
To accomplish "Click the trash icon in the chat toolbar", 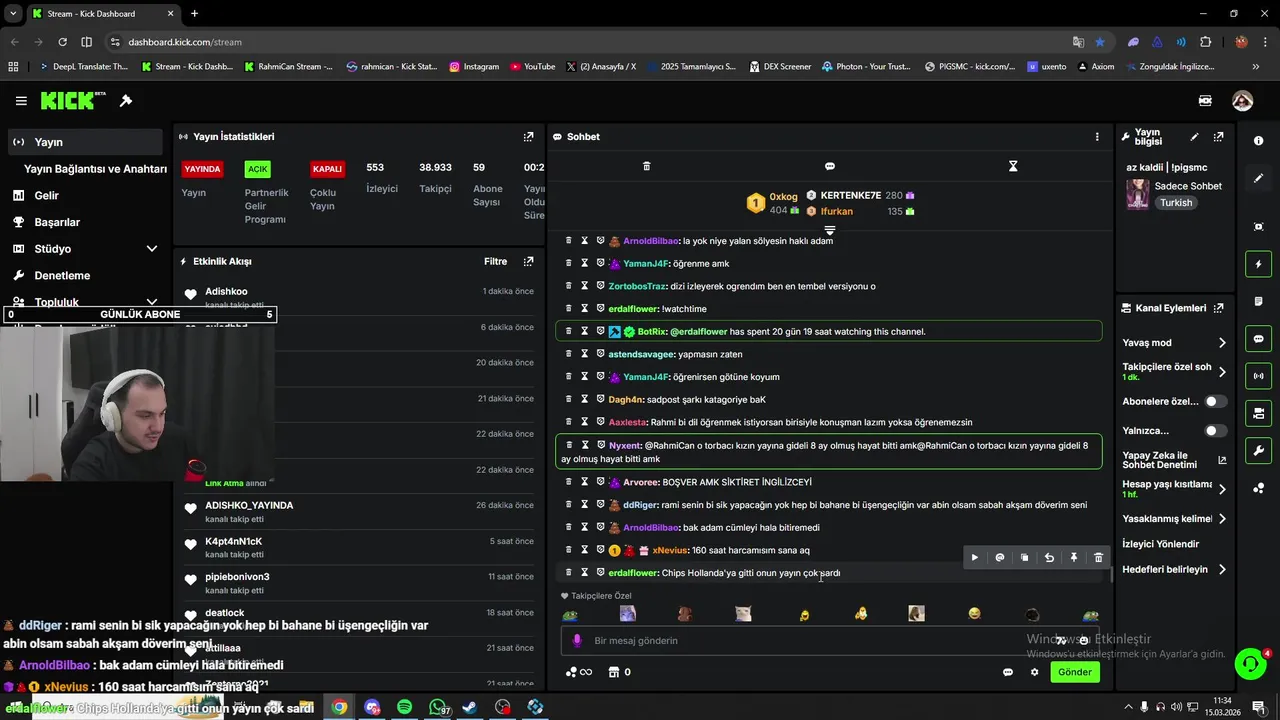I will (x=646, y=166).
